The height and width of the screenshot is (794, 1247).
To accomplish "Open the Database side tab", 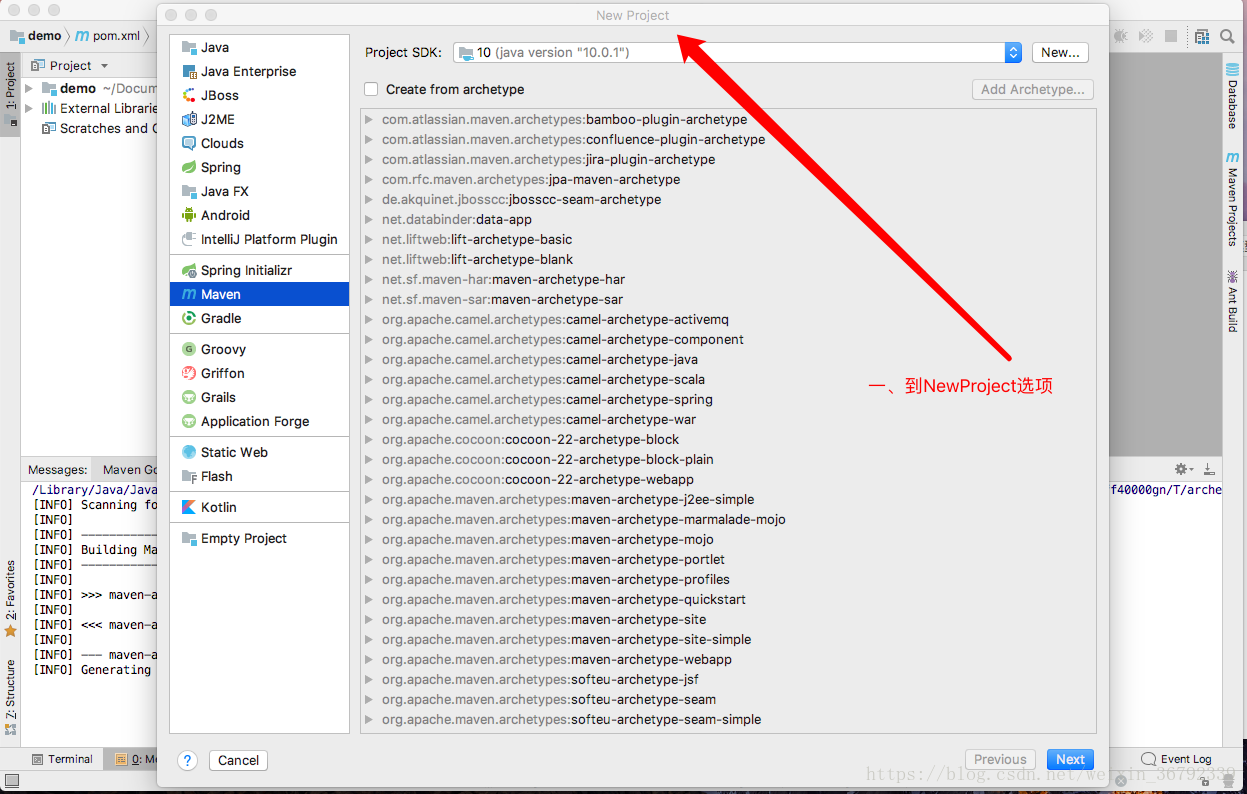I will (1232, 98).
